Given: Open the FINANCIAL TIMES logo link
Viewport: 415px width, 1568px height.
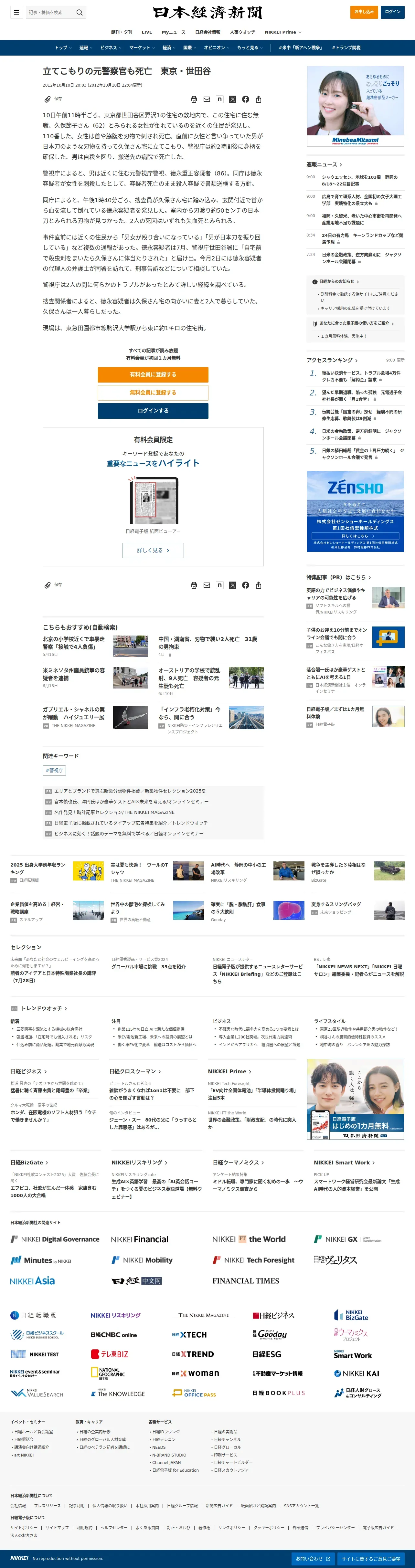Looking at the screenshot, I should tap(246, 1281).
